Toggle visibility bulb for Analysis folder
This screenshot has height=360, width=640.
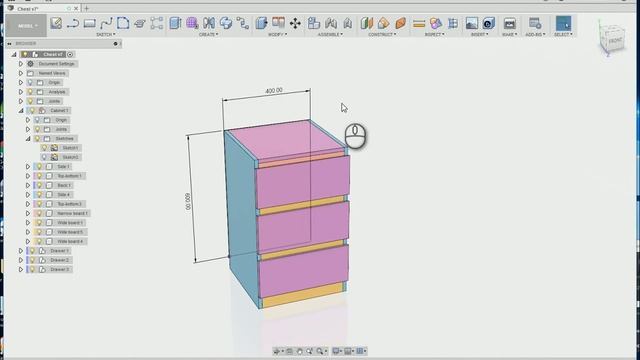(30, 92)
